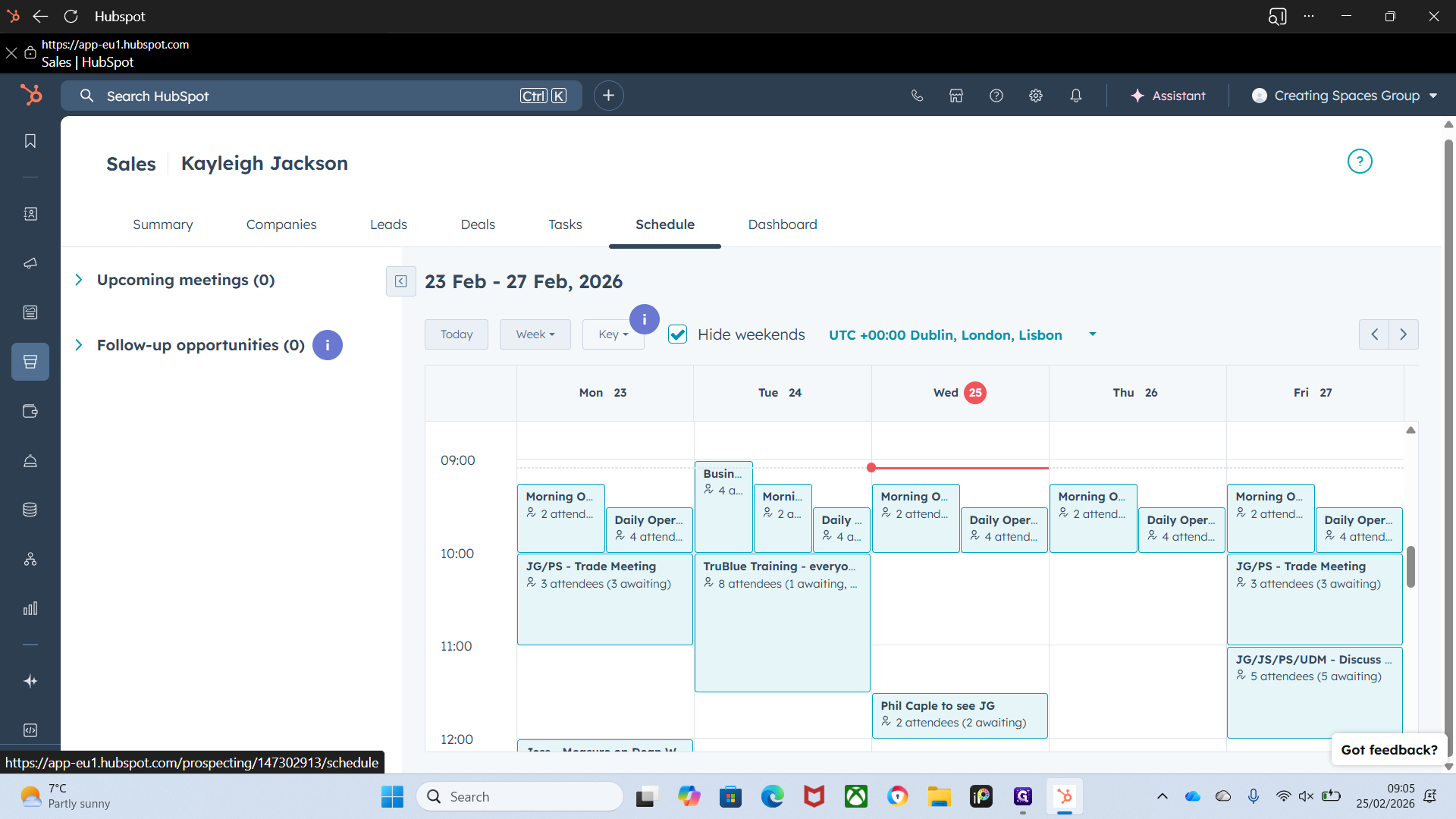Switch to the Leads tab
Viewport: 1456px width, 819px height.
point(388,224)
